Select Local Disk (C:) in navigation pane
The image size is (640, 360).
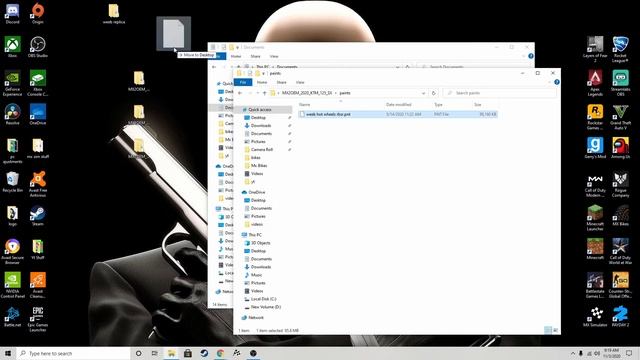[x=264, y=299]
